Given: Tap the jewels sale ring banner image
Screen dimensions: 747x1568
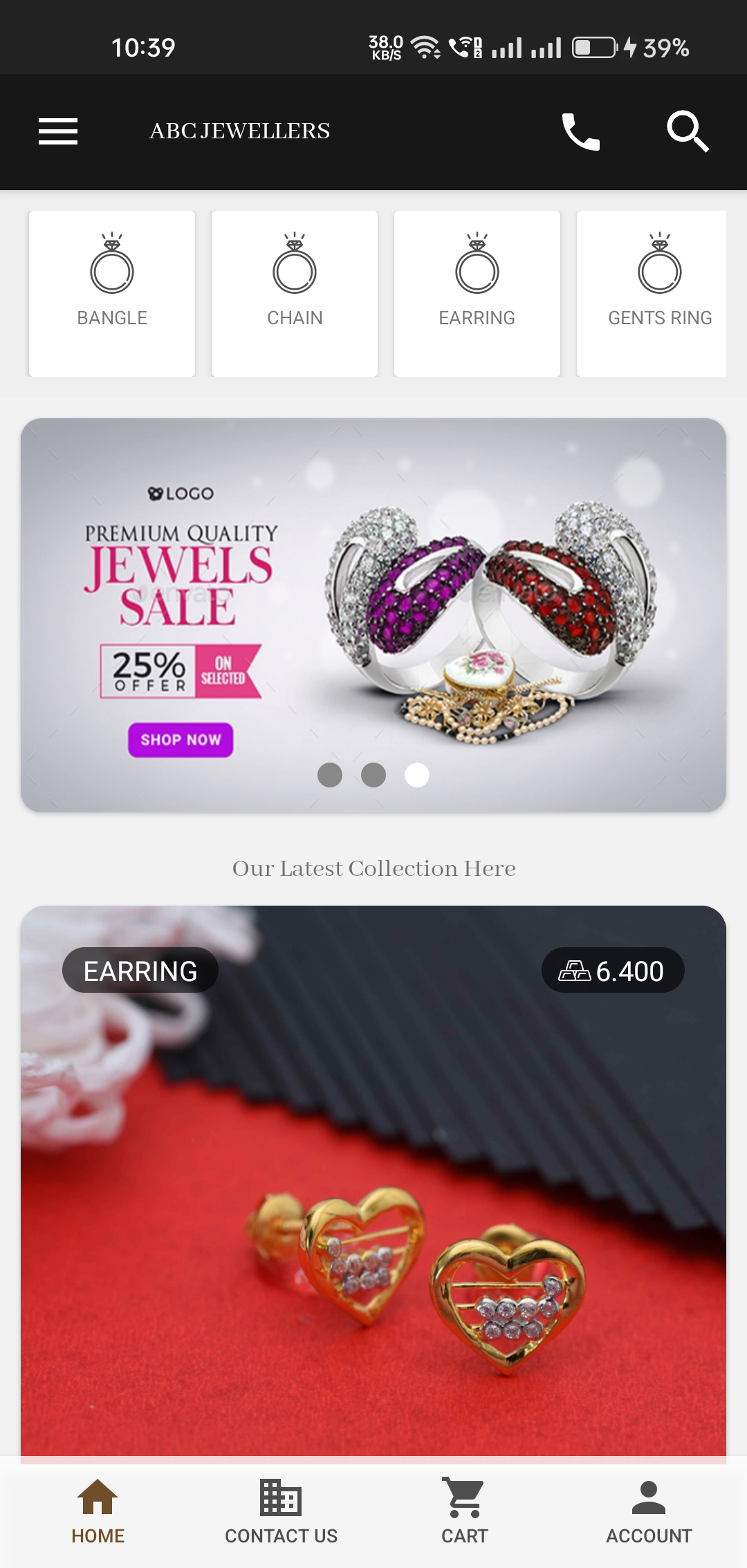Looking at the screenshot, I should (373, 615).
